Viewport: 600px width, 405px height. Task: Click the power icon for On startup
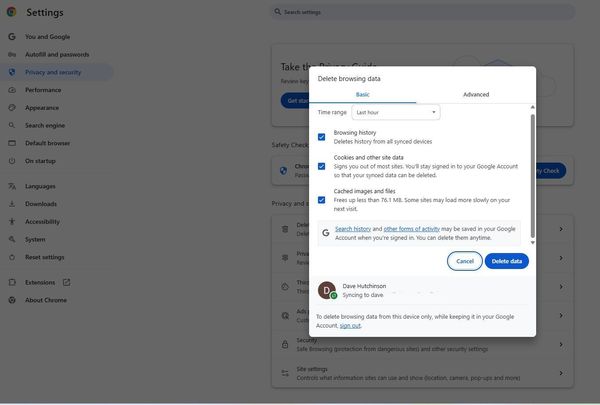coord(12,161)
